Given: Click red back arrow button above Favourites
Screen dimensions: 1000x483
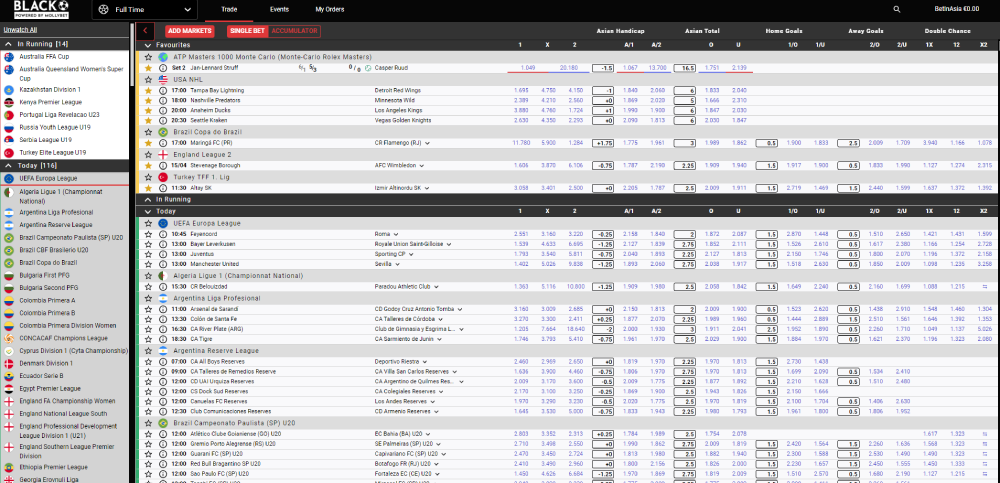Looking at the screenshot, I should [x=145, y=30].
